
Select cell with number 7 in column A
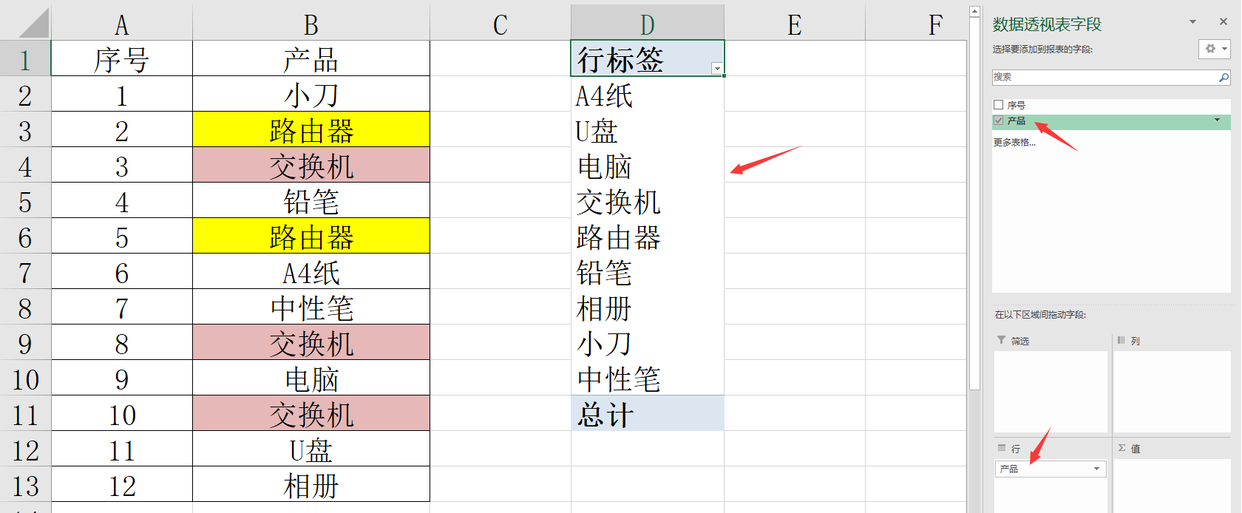(121, 308)
